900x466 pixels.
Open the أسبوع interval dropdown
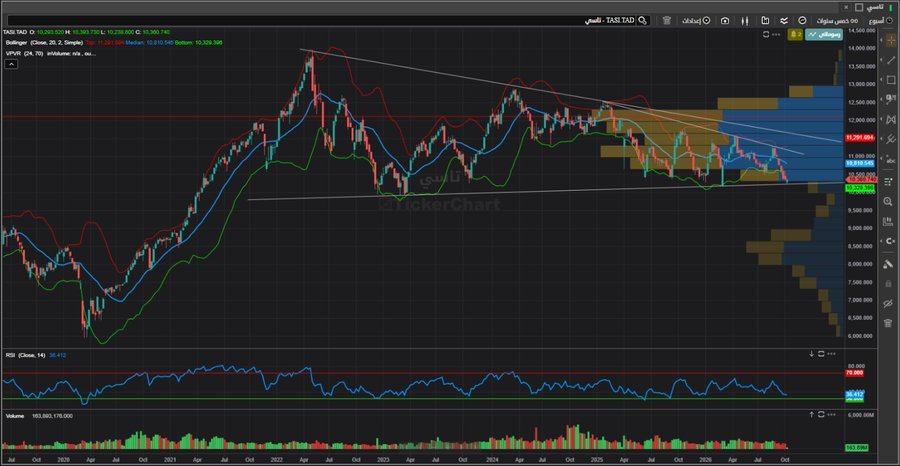point(881,21)
